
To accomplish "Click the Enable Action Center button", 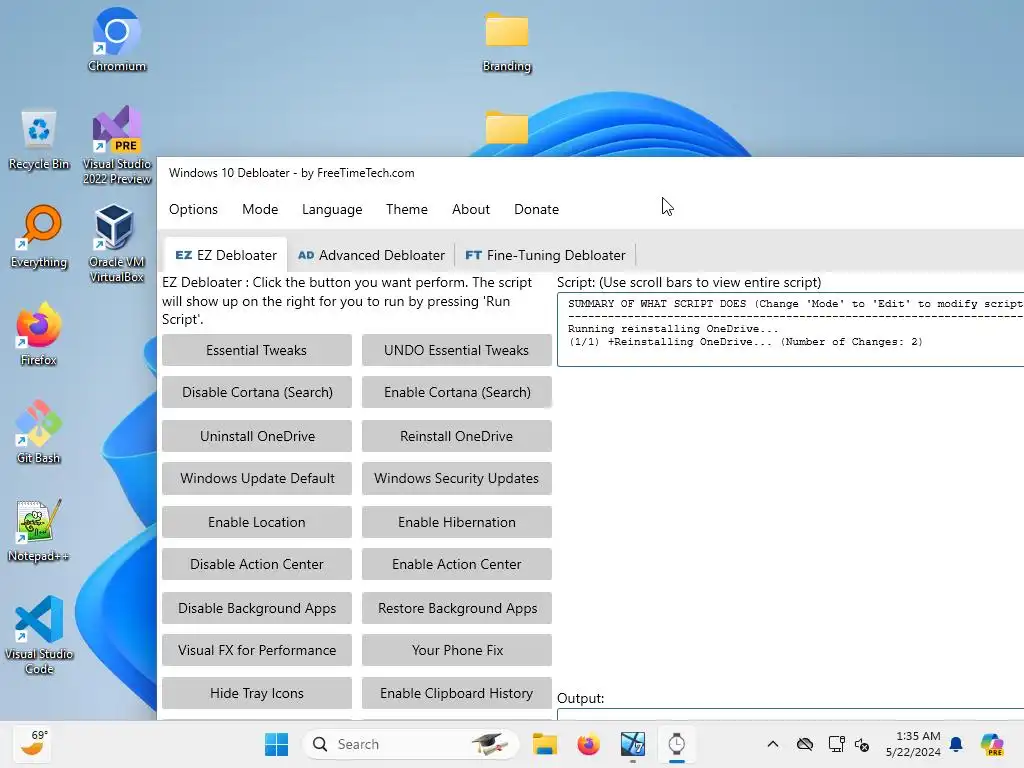I will tap(456, 564).
